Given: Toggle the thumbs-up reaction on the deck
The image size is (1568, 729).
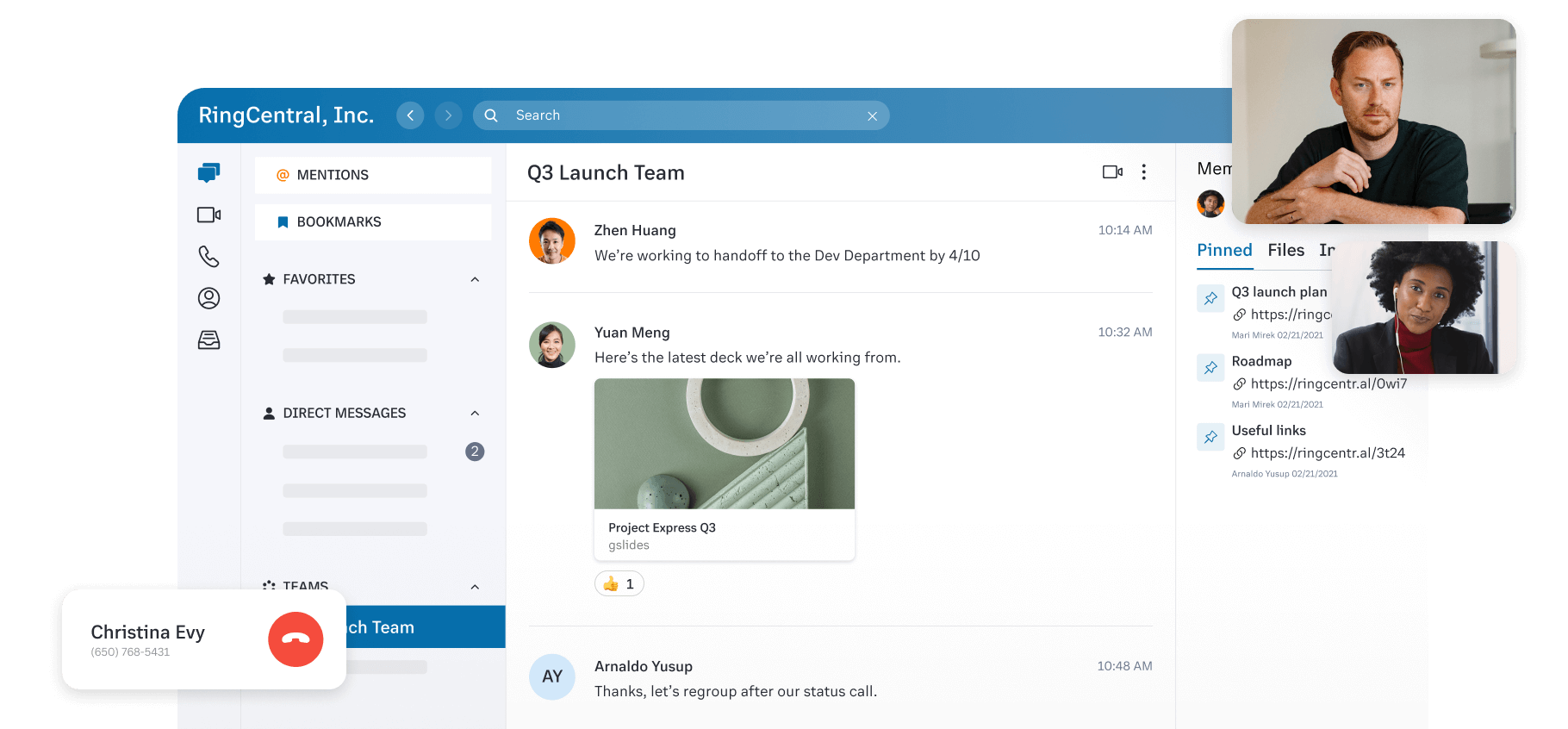Looking at the screenshot, I should (619, 584).
